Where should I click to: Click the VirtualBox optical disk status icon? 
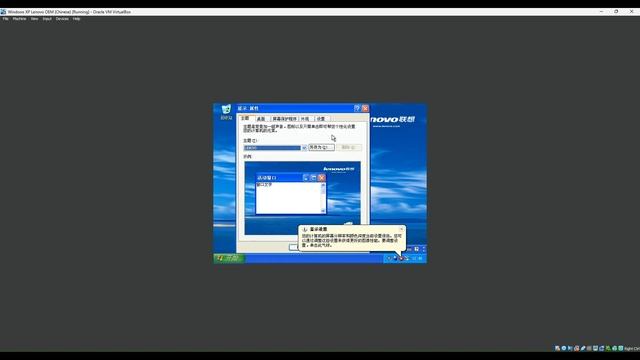coord(564,348)
